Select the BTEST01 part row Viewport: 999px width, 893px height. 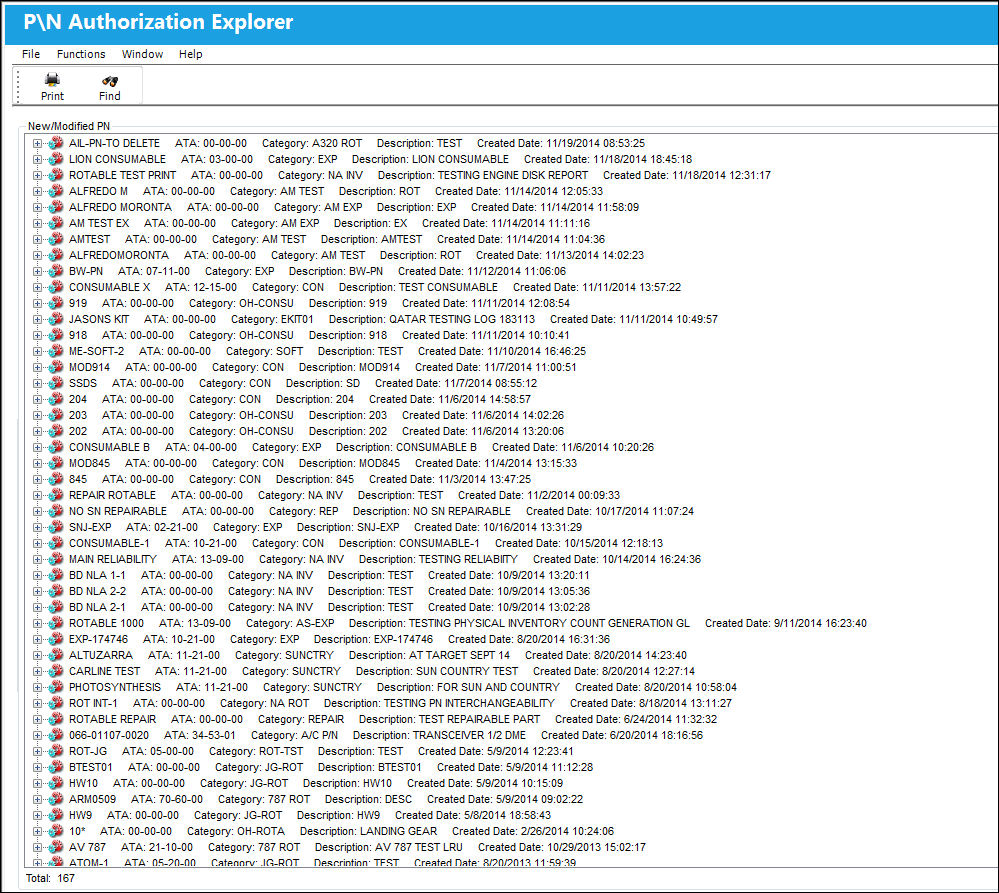pyautogui.click(x=331, y=768)
